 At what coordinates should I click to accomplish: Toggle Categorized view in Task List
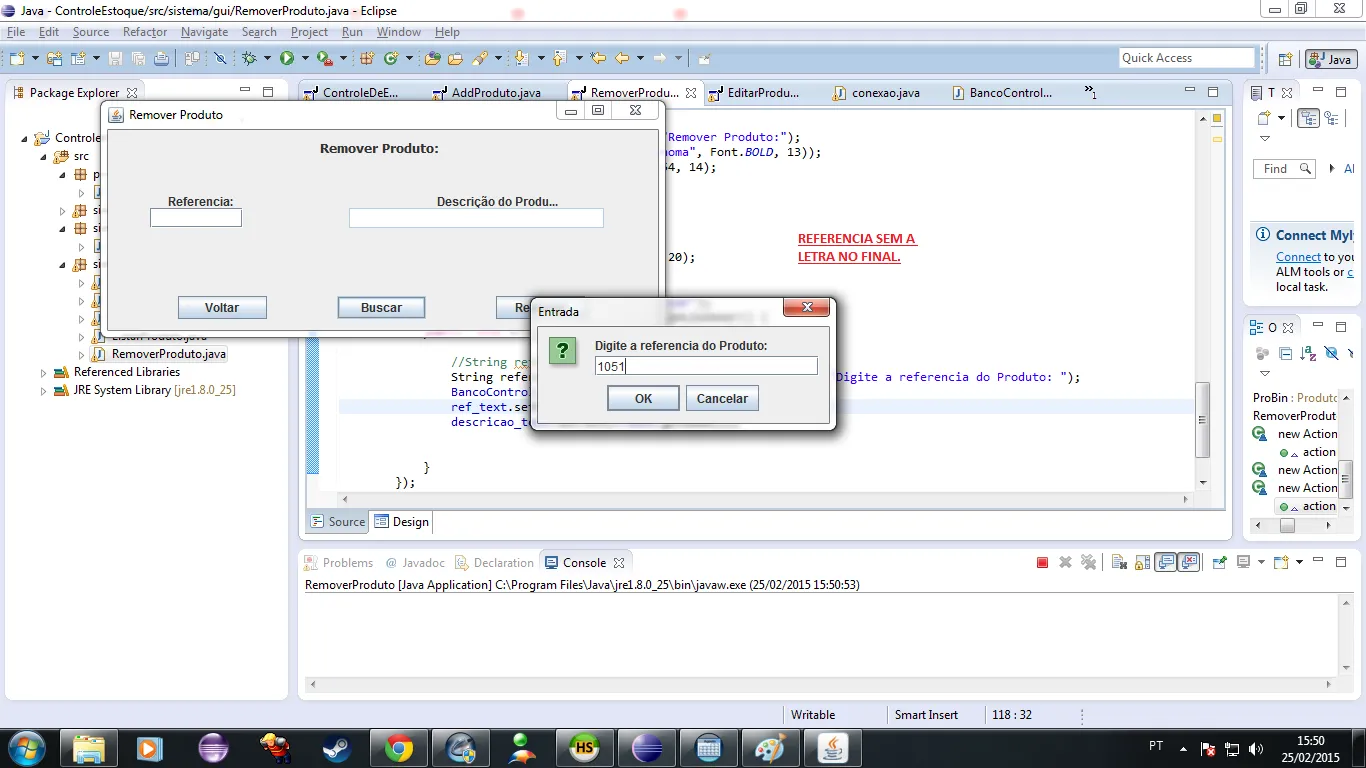1307,118
